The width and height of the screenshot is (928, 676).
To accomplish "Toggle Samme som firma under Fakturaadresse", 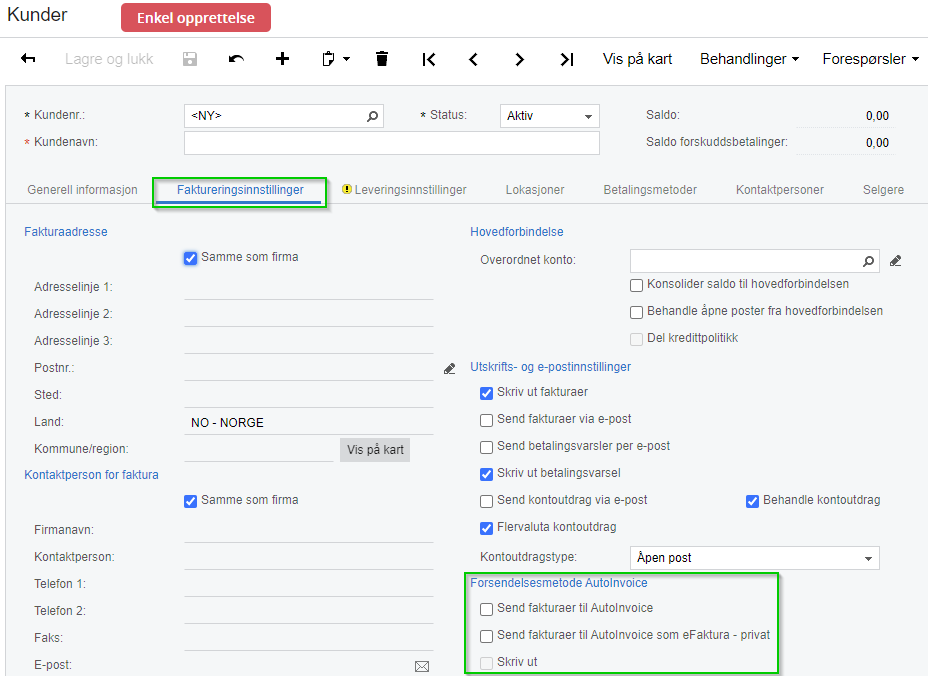I will [190, 258].
